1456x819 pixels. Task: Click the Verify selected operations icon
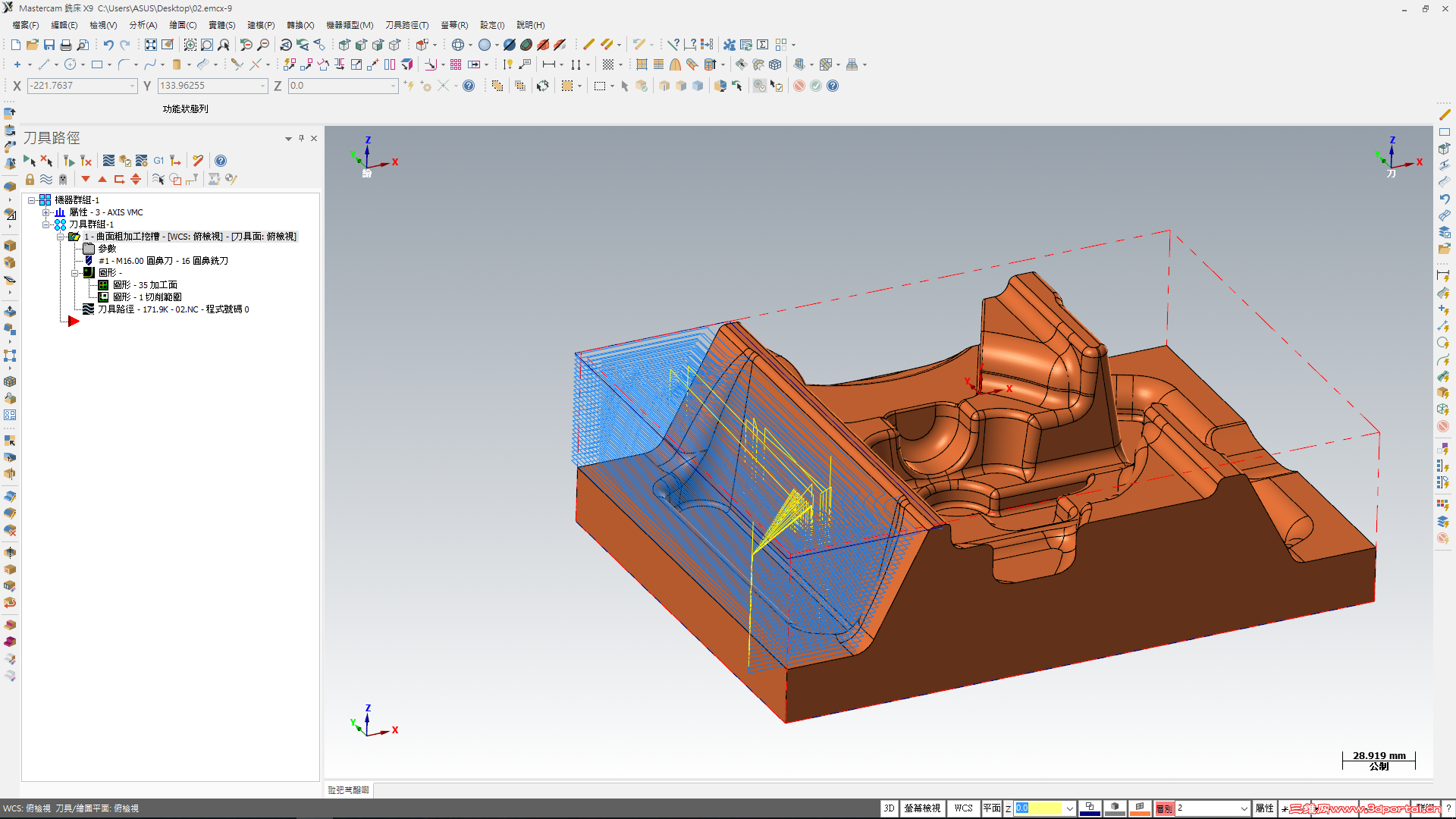pyautogui.click(x=125, y=161)
